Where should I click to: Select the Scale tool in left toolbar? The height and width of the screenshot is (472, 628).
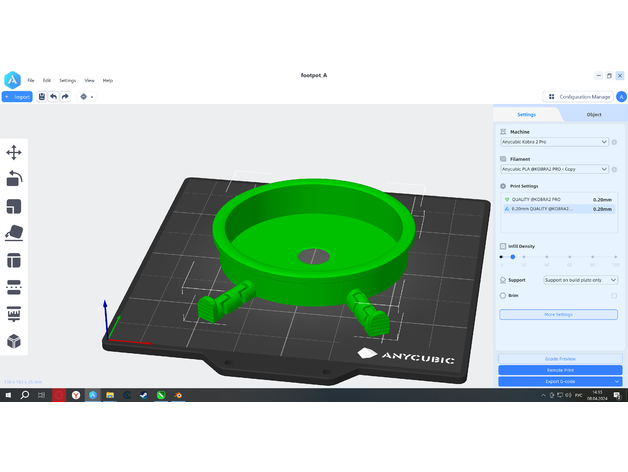14,206
